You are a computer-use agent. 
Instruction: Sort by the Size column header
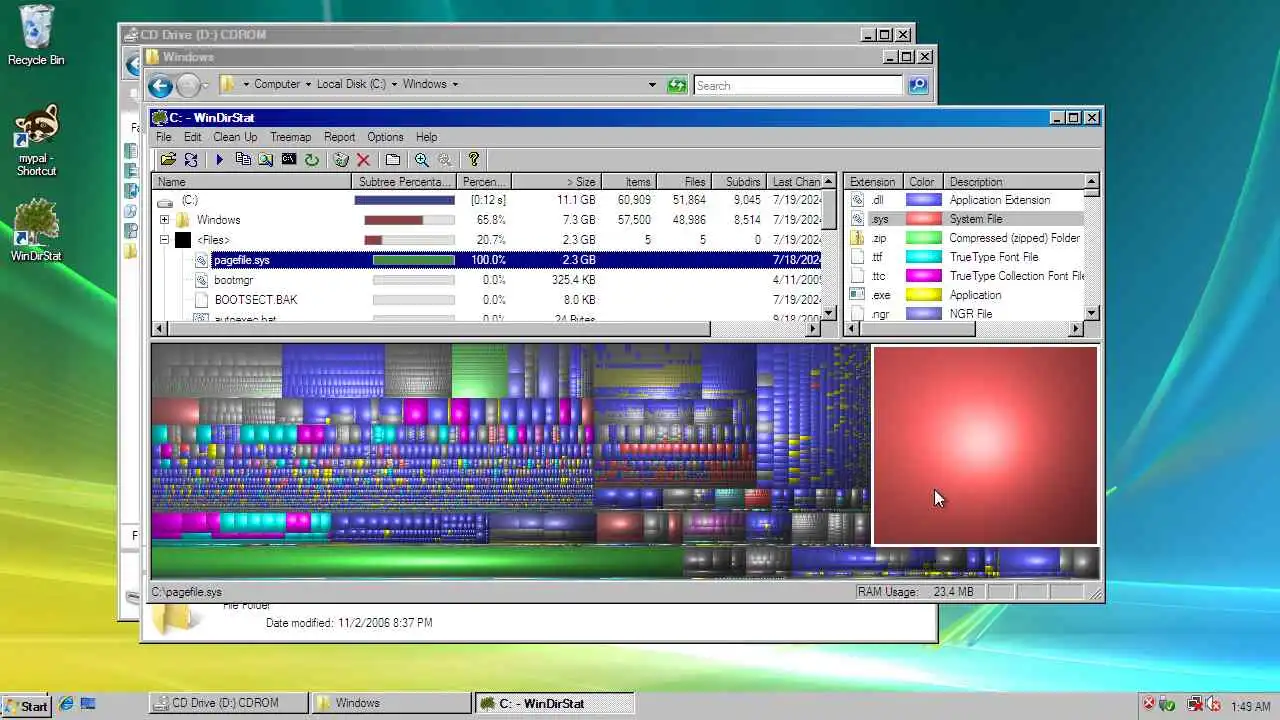click(555, 182)
